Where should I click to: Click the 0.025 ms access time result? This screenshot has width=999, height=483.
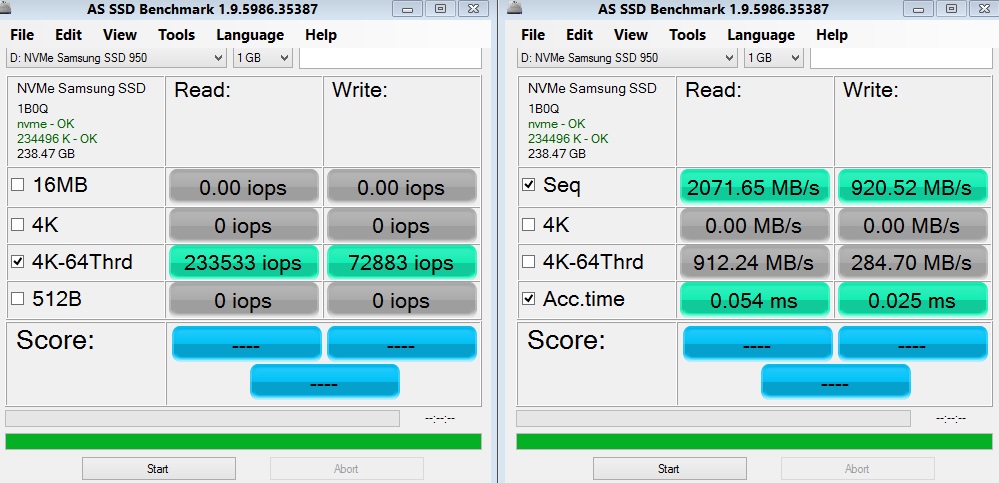pos(912,299)
